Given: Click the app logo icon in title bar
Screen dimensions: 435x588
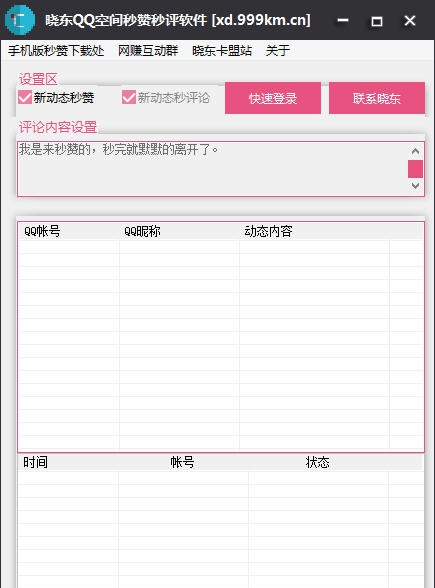Looking at the screenshot, I should click(x=20, y=20).
